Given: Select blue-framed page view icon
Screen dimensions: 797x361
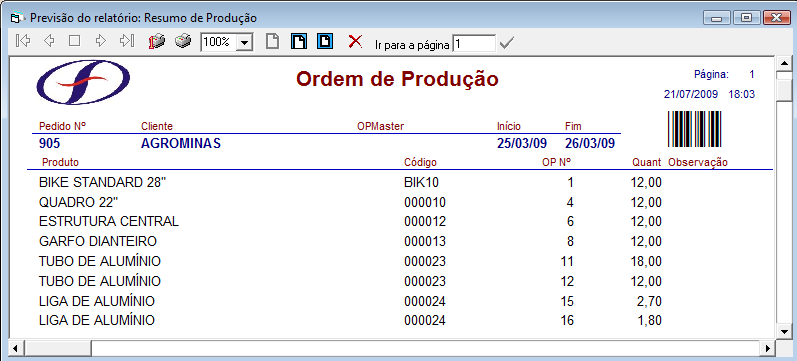Looking at the screenshot, I should click(x=325, y=41).
